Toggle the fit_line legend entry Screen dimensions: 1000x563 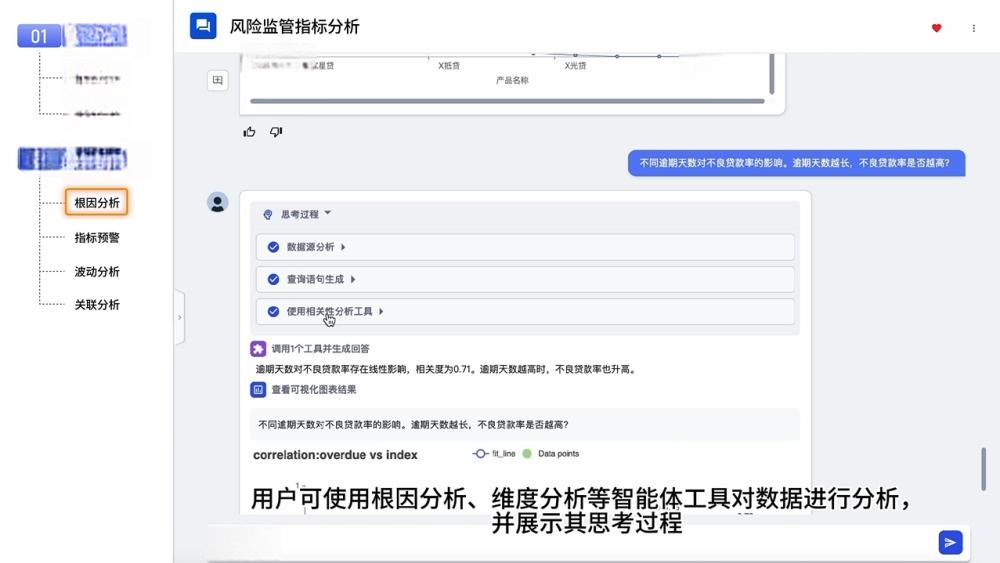pos(494,454)
